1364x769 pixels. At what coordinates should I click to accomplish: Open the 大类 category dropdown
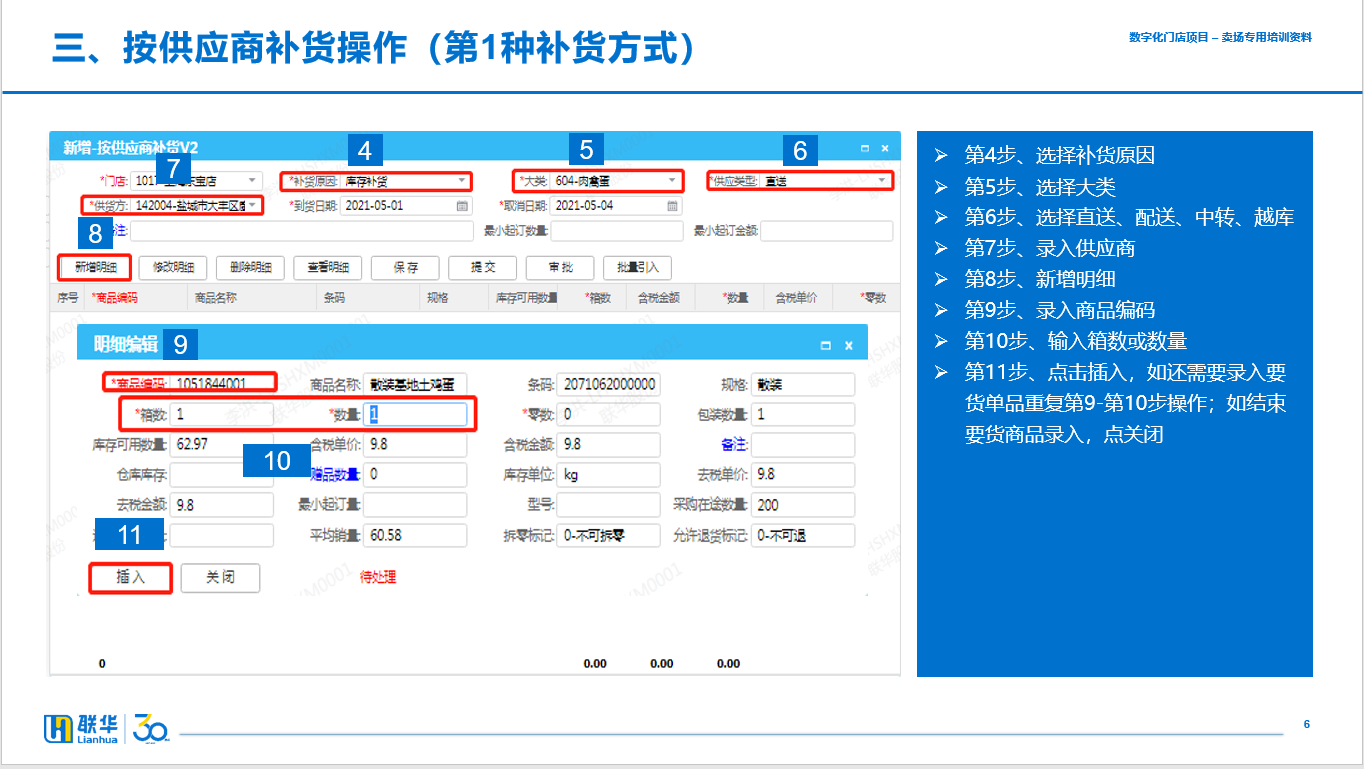pos(673,181)
